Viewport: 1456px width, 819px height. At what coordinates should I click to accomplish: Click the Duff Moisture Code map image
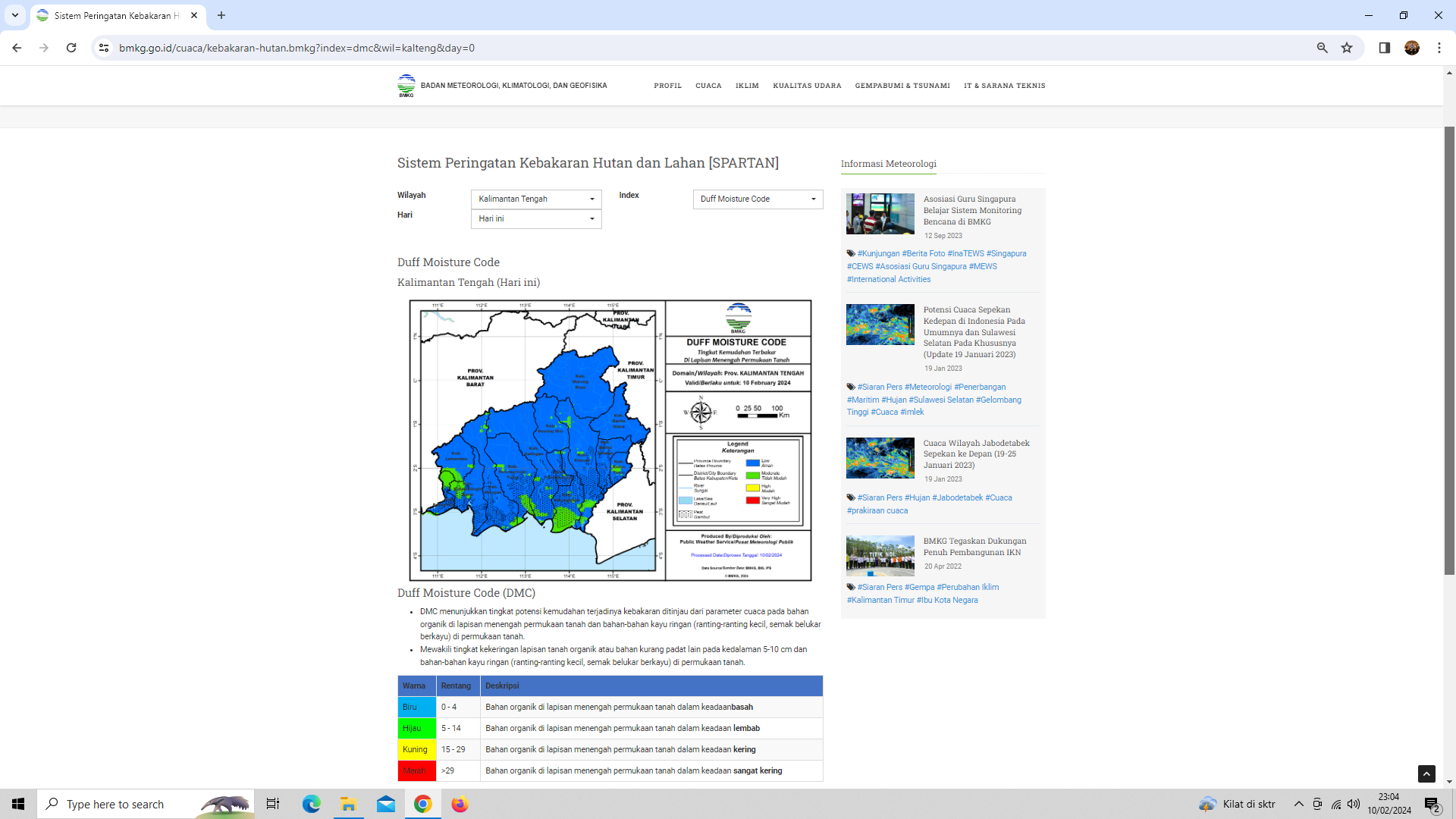click(610, 441)
